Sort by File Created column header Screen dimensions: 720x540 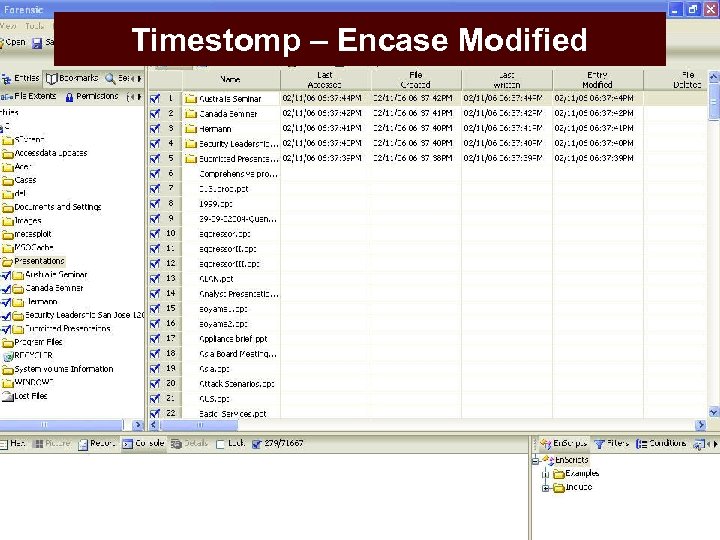pyautogui.click(x=416, y=79)
